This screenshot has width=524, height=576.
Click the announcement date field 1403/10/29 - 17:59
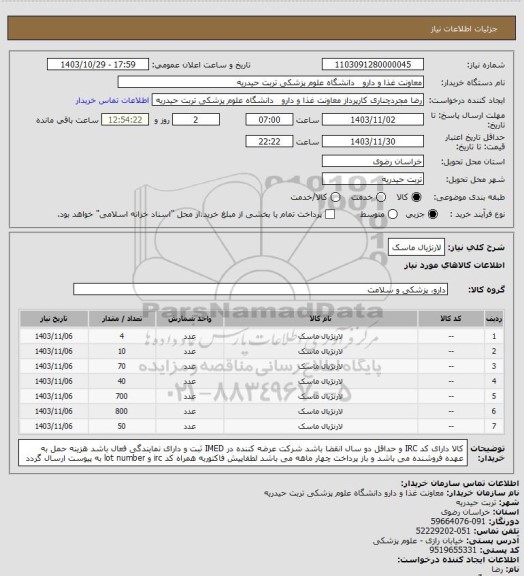tap(98, 64)
